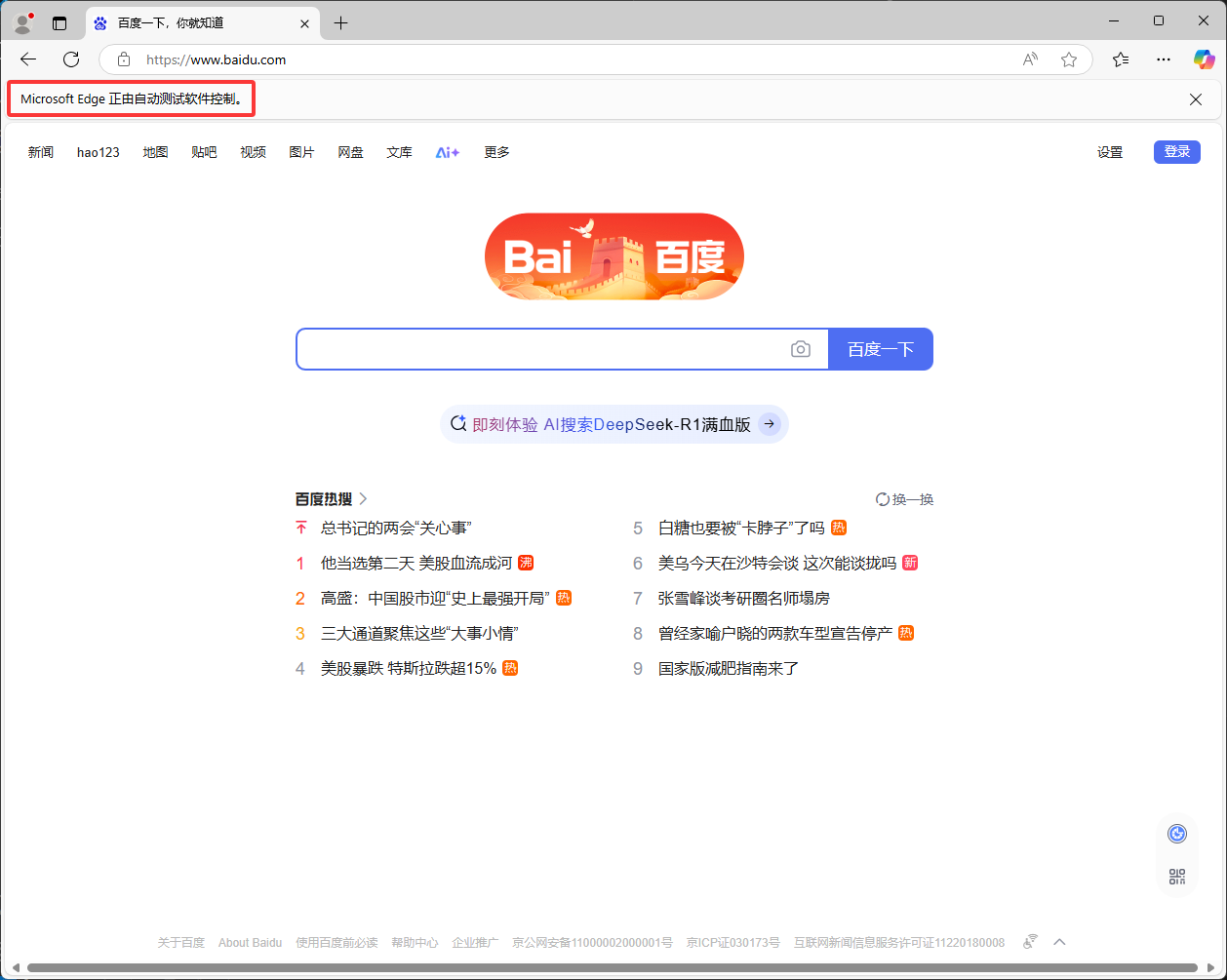Open the 视频 navigation link
Screen dimensions: 1227x980
(254, 152)
